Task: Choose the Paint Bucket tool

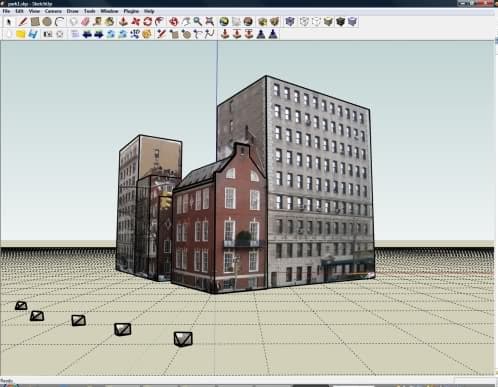Action: (109, 22)
